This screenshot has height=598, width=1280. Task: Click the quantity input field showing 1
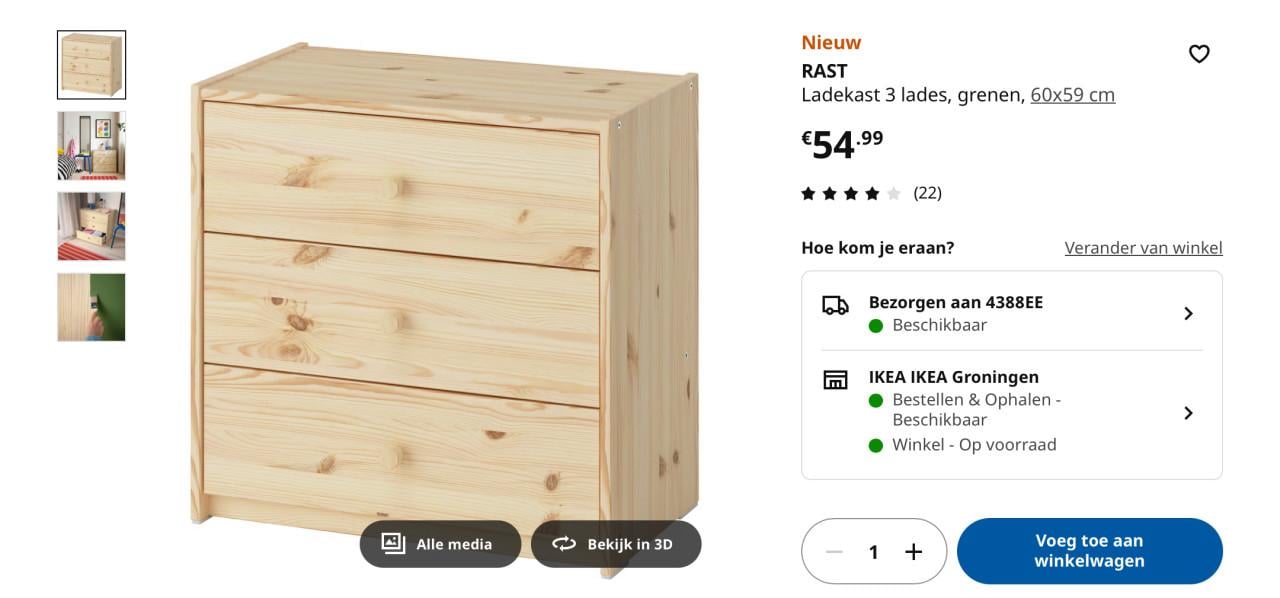pyautogui.click(x=873, y=551)
